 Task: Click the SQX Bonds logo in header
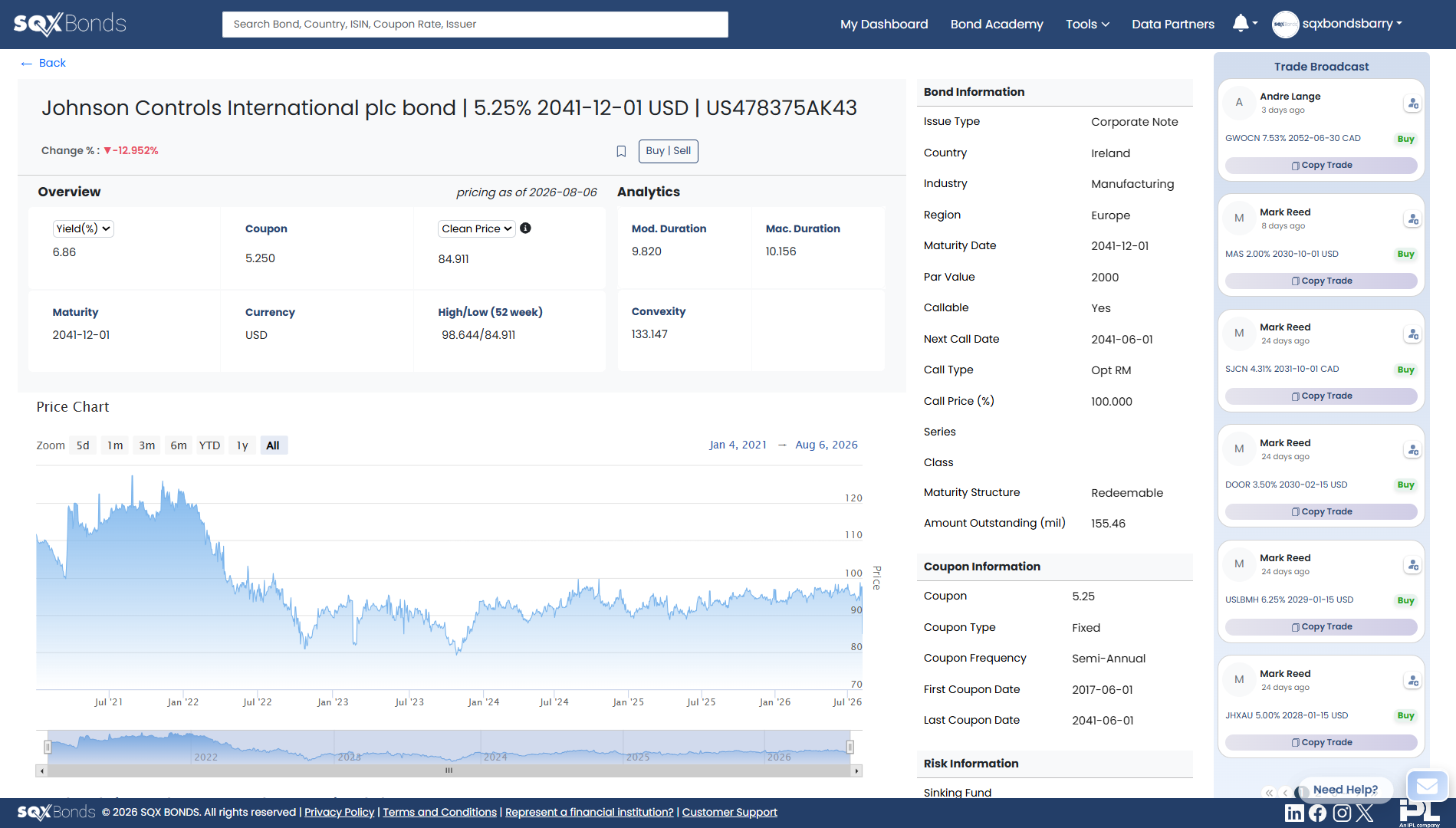[70, 24]
